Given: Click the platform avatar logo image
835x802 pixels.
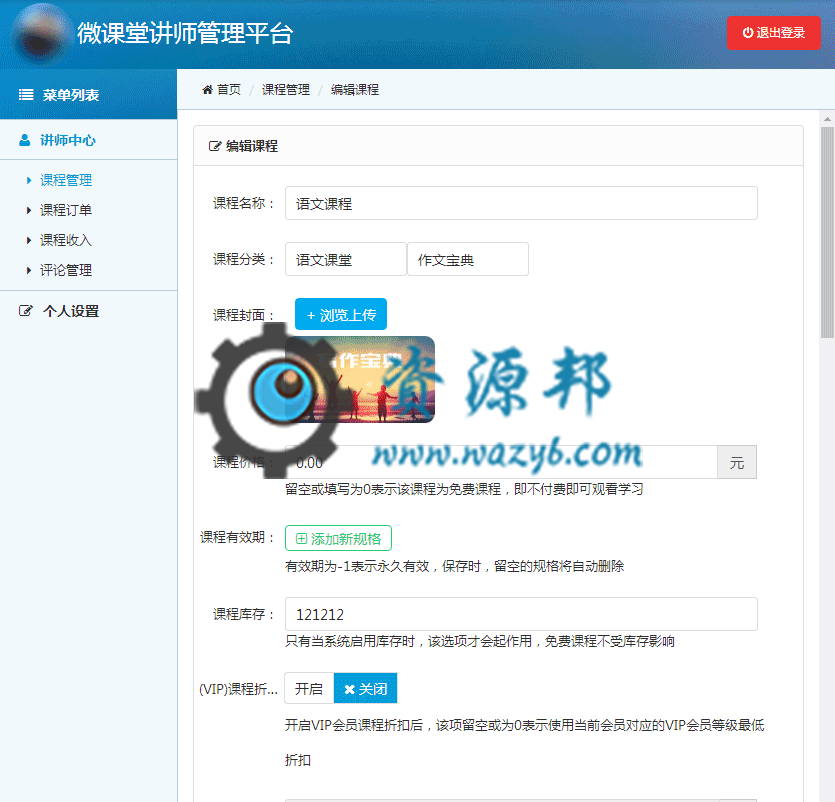Looking at the screenshot, I should pyautogui.click(x=43, y=35).
